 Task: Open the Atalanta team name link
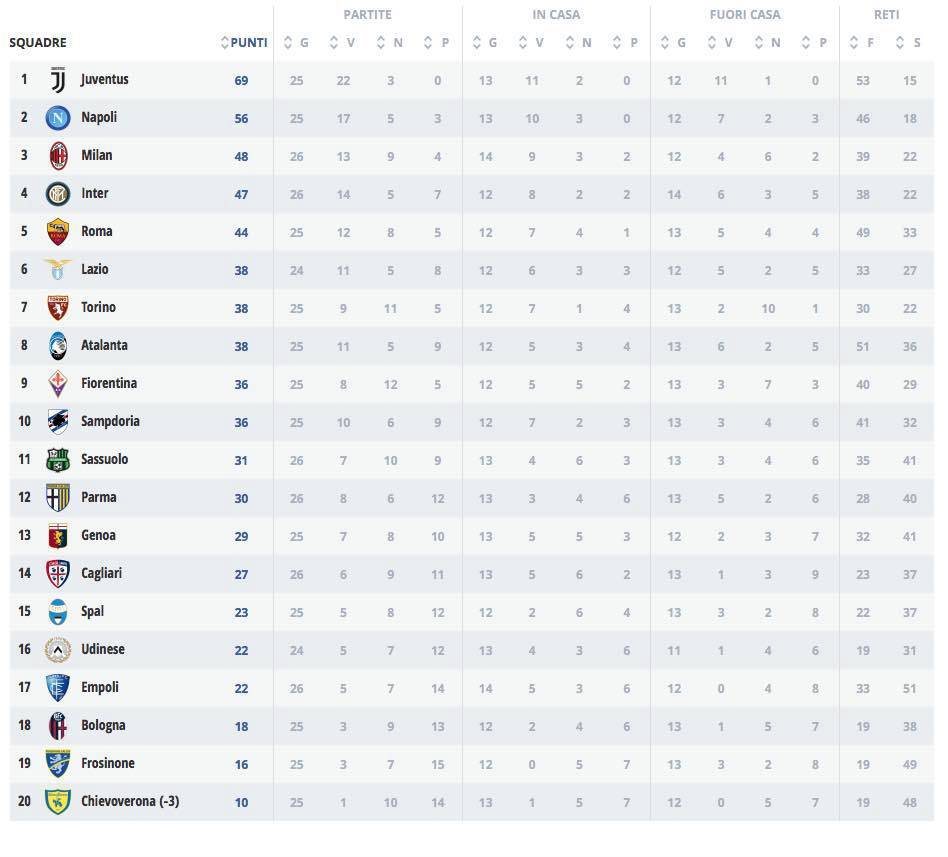104,345
